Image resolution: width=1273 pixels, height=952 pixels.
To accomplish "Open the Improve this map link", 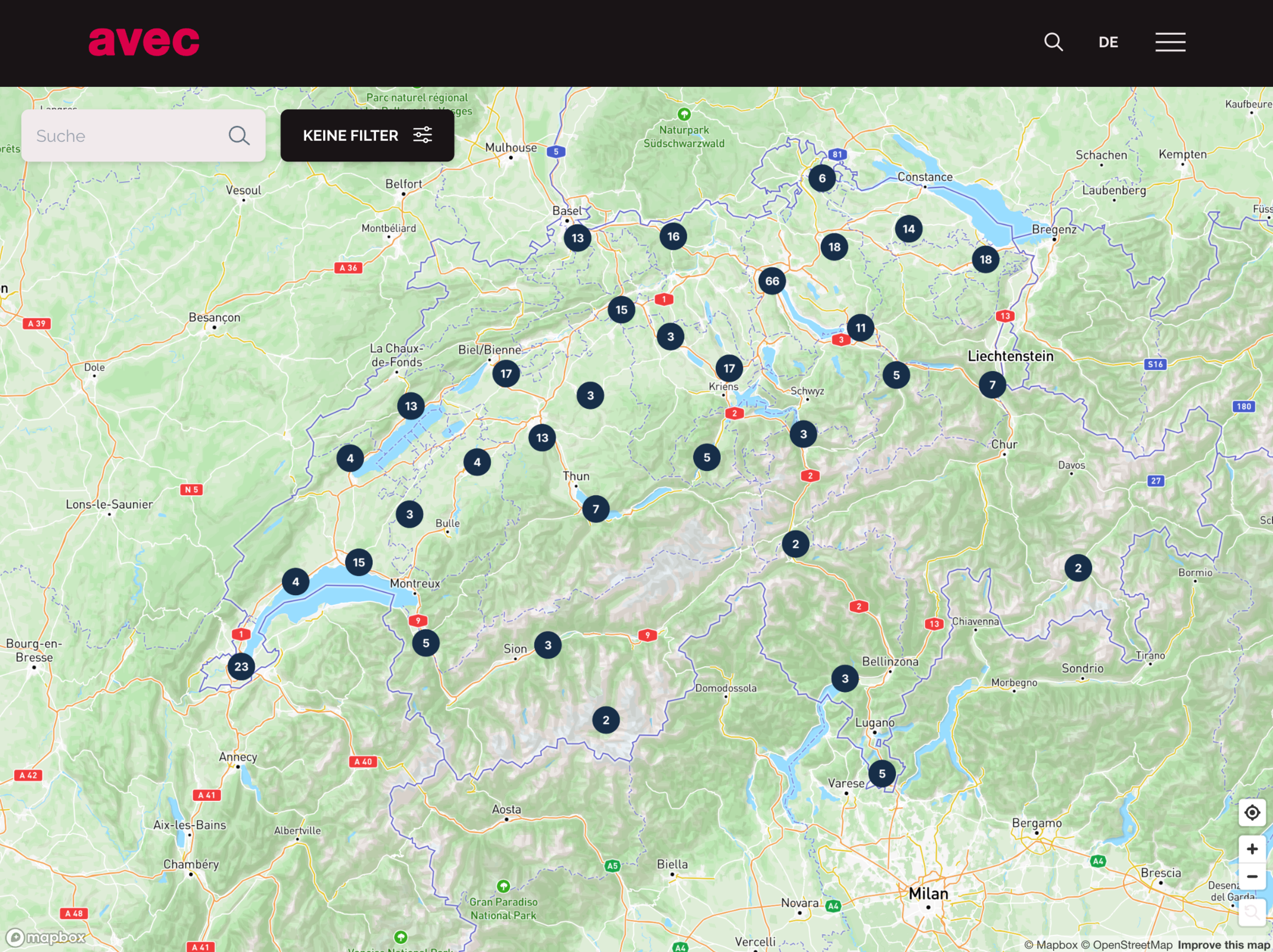I will (1223, 944).
